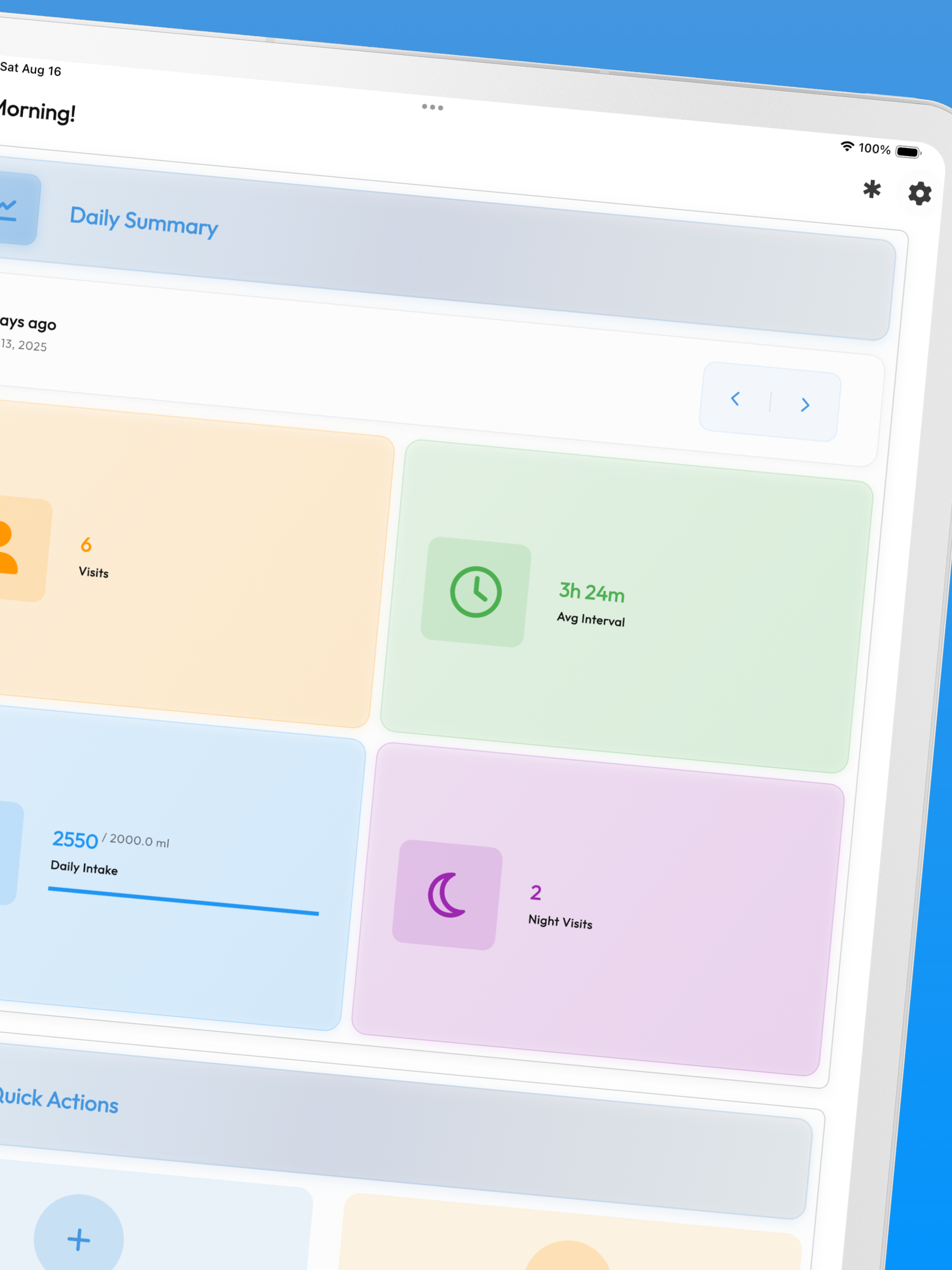Screen dimensions: 952x1270
Task: Select the '6' visits count
Action: click(86, 544)
